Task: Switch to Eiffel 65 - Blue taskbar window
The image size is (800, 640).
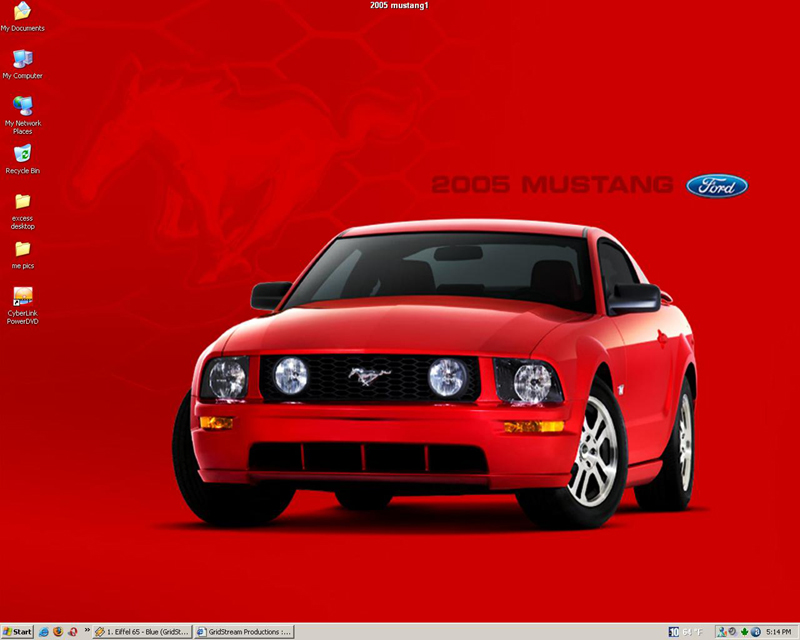Action: [x=143, y=632]
